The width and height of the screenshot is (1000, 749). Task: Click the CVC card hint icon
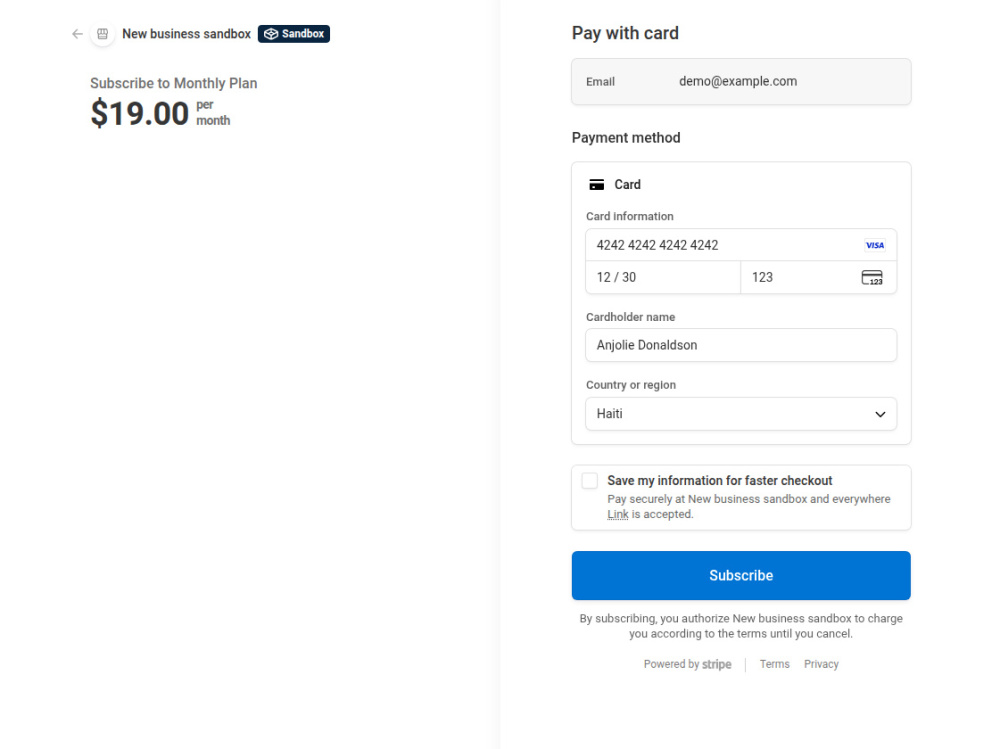[x=872, y=278]
